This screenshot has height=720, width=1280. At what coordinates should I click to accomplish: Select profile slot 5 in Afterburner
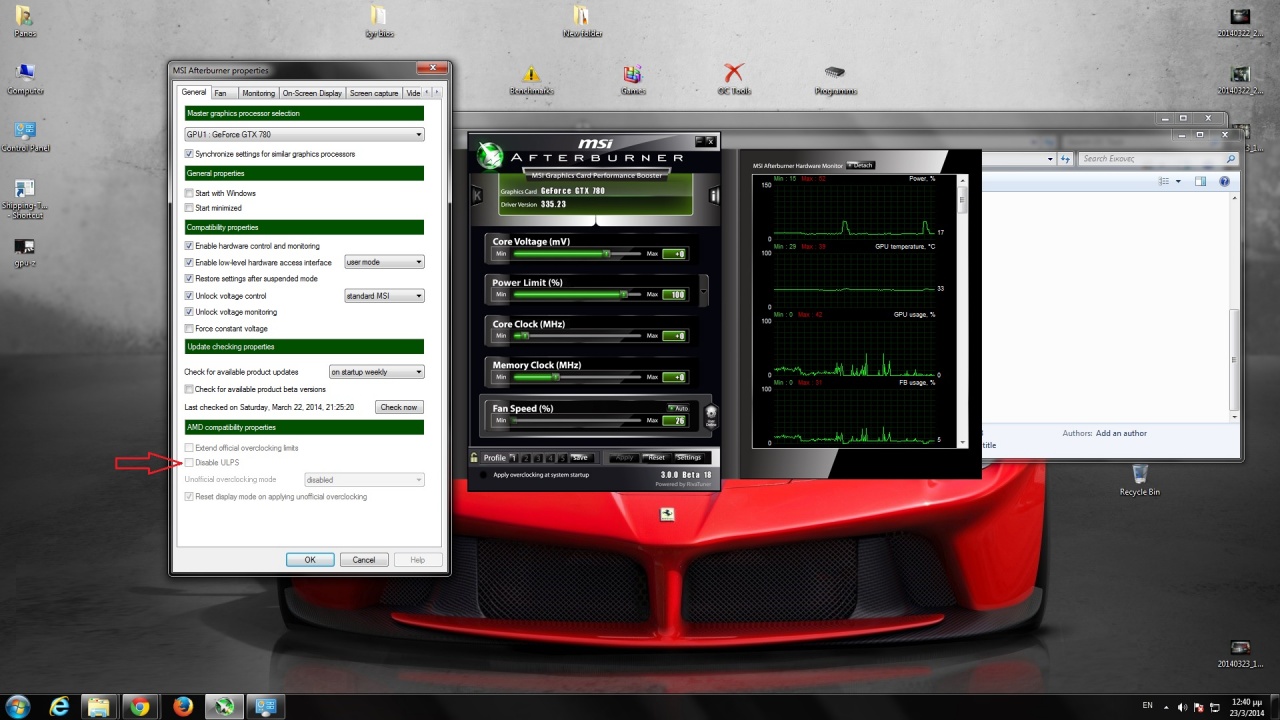click(562, 458)
